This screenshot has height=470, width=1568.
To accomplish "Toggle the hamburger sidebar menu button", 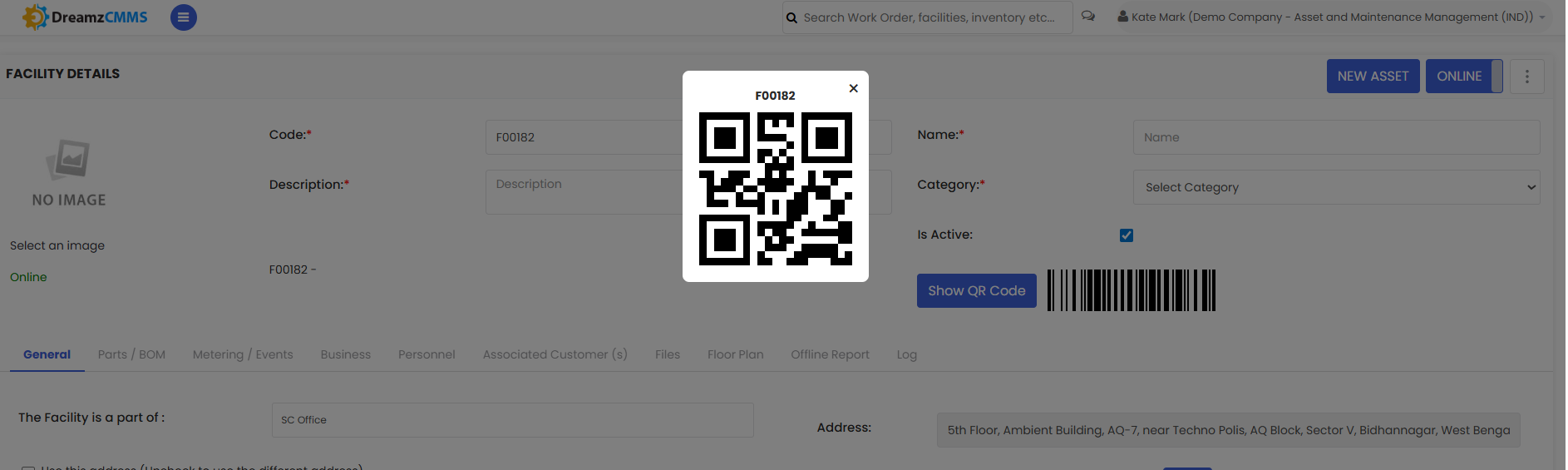I will (184, 17).
